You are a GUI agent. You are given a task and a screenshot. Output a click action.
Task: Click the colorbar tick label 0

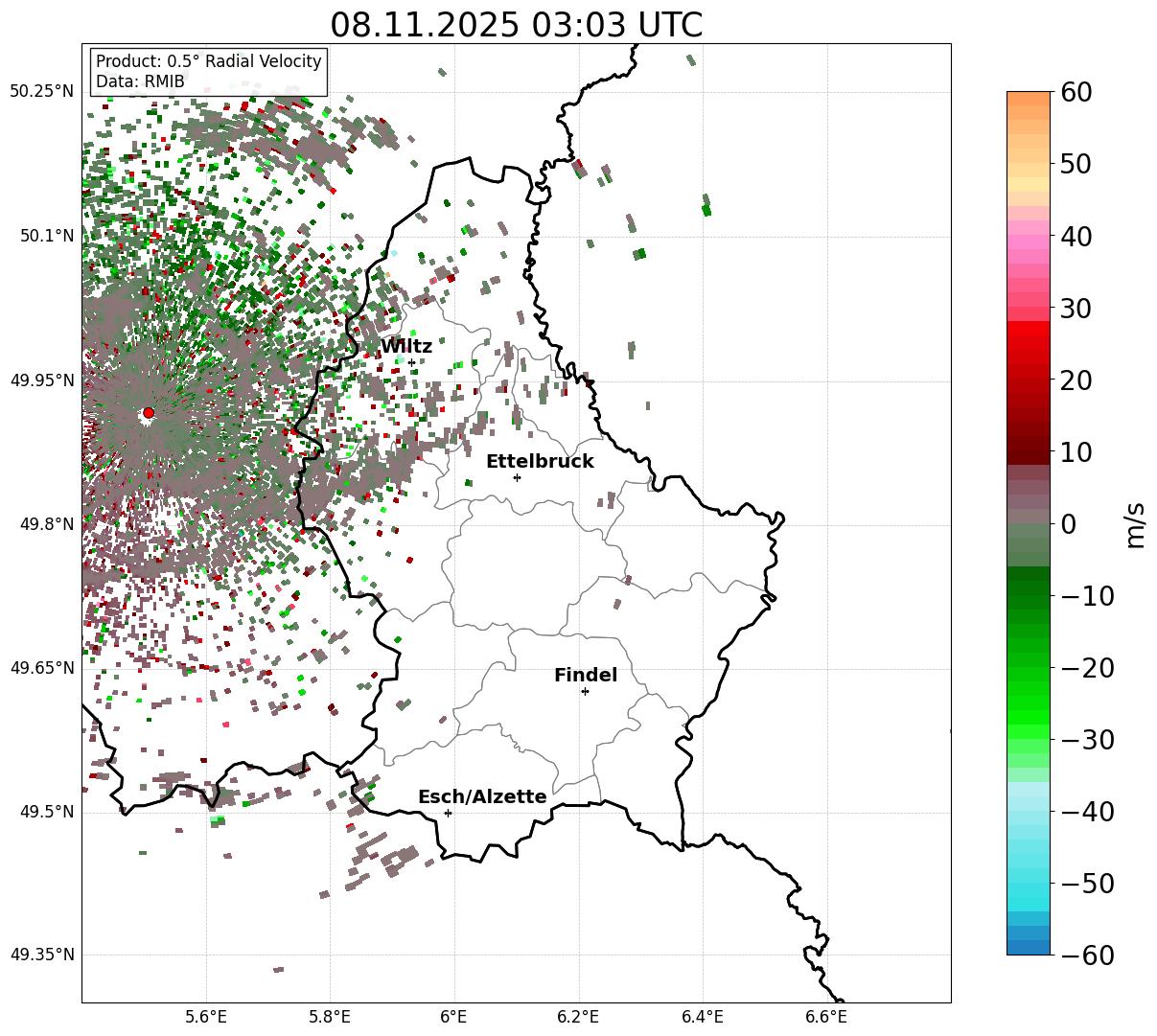[x=1068, y=524]
